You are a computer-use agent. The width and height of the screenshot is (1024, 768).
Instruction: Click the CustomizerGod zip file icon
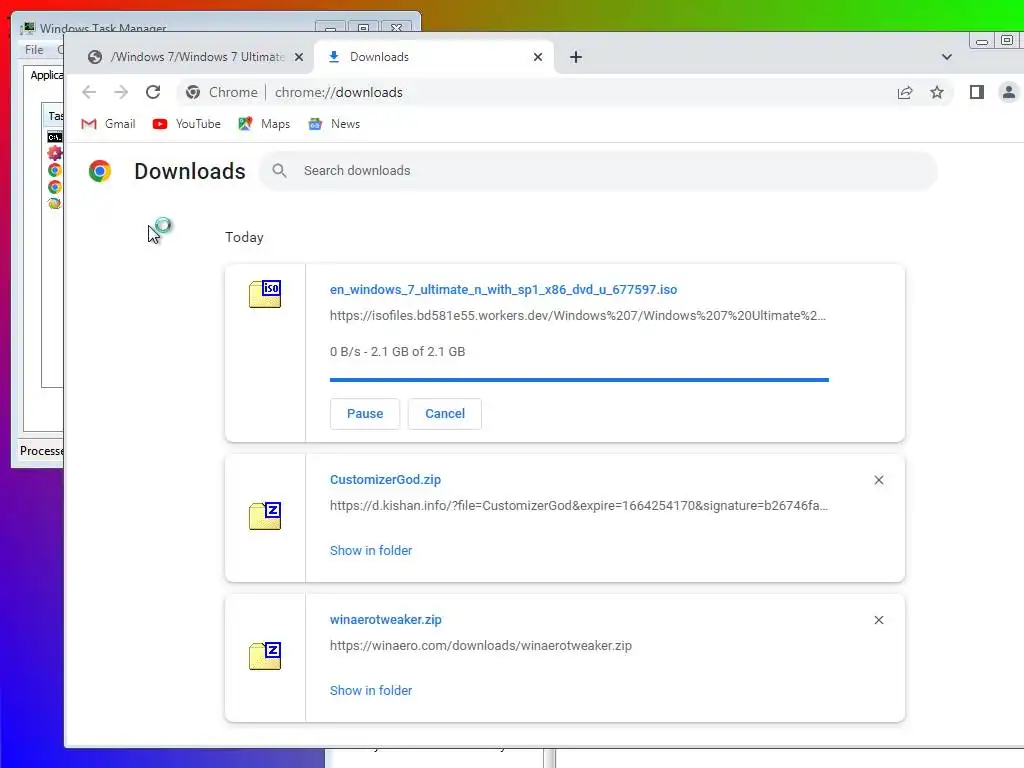click(264, 516)
